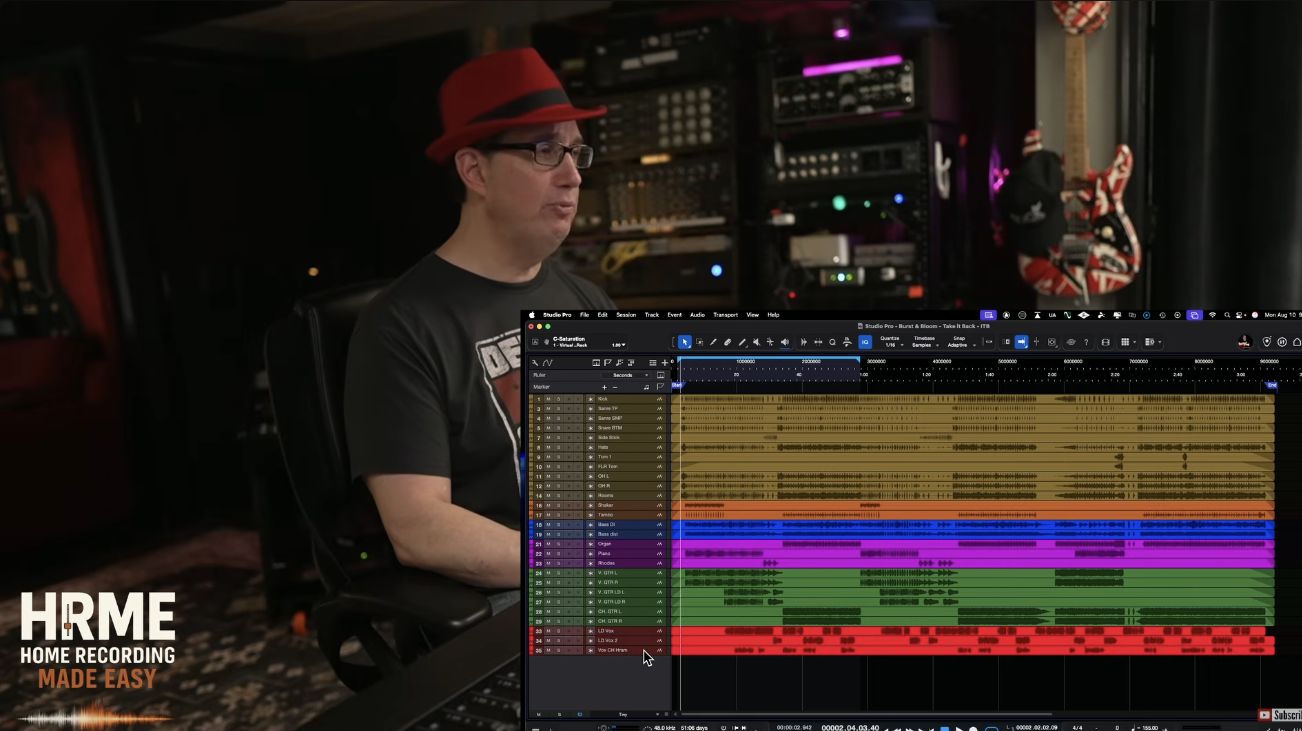Click the Wi-Fi icon in menu bar
1302x731 pixels.
1212,315
